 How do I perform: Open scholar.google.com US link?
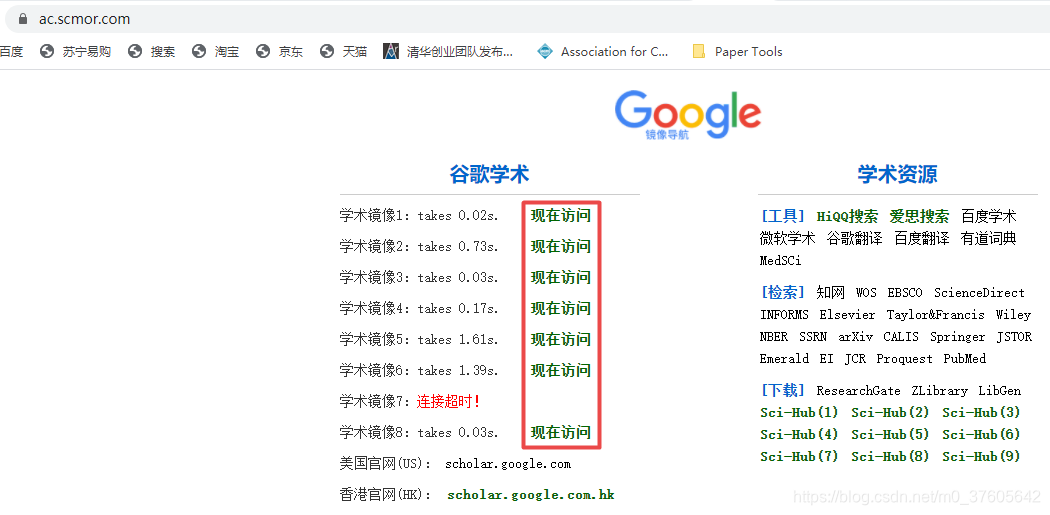[508, 463]
